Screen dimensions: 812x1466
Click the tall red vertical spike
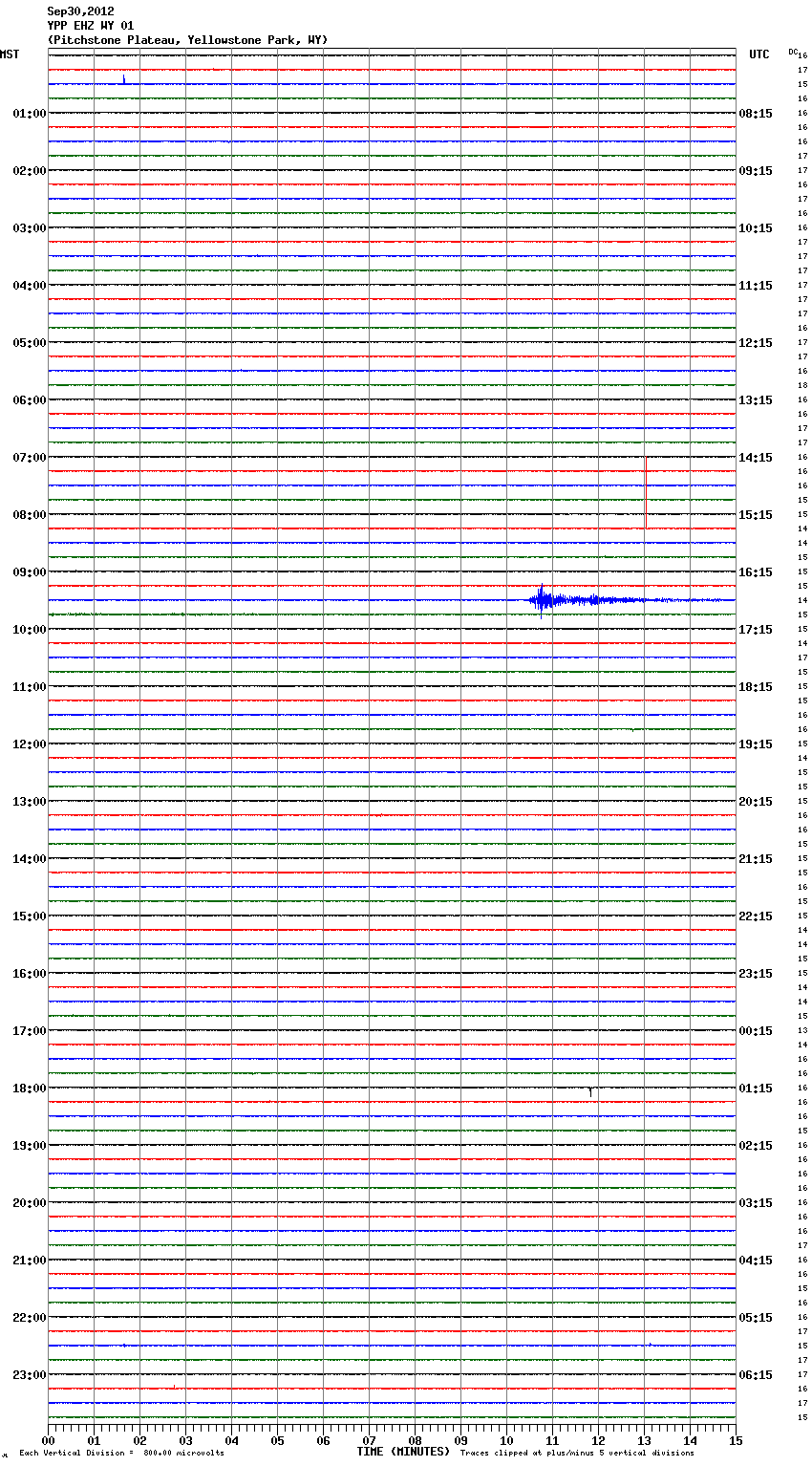(x=646, y=492)
